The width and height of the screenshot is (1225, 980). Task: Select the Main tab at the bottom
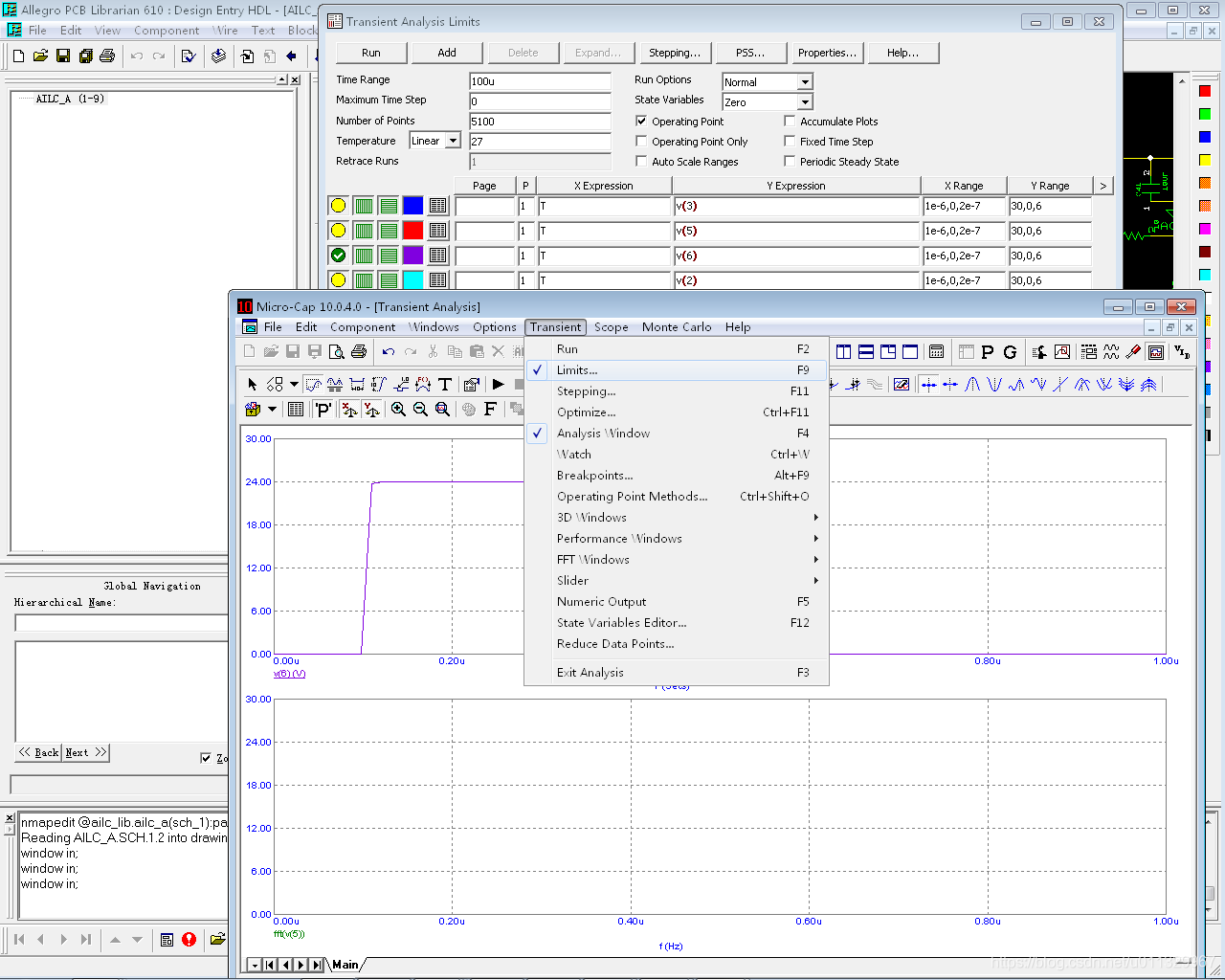(x=345, y=965)
